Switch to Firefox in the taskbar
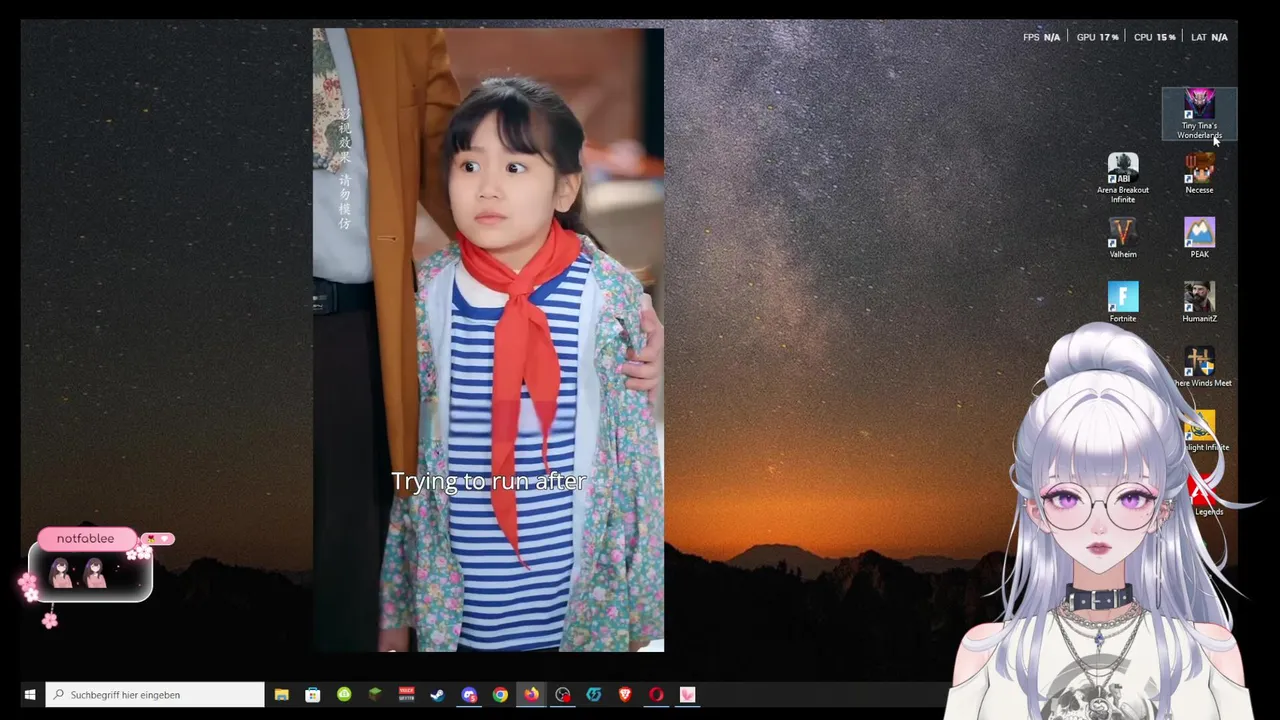Viewport: 1280px width, 720px height. pos(531,694)
